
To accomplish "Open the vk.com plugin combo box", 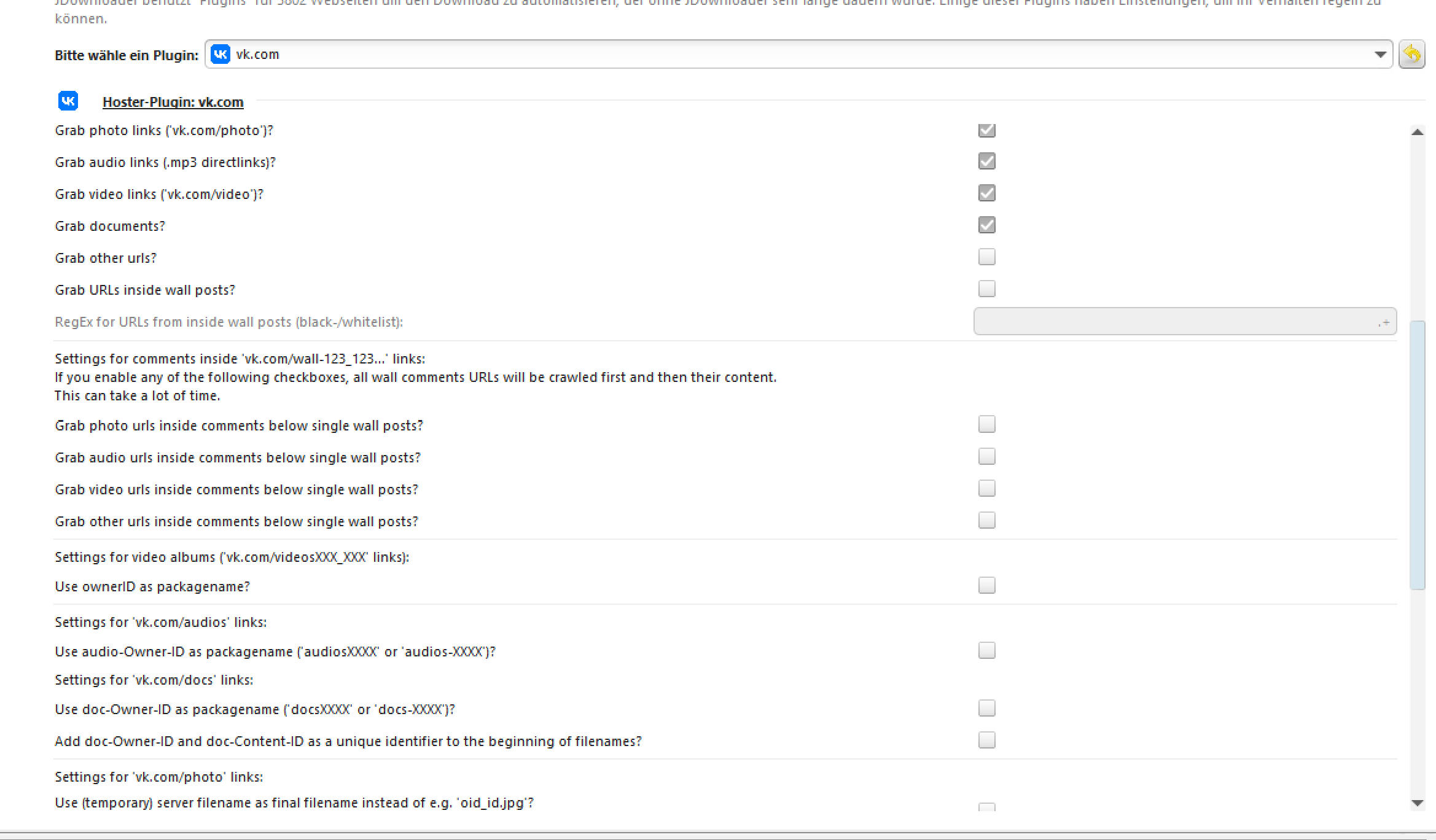I will pos(798,55).
